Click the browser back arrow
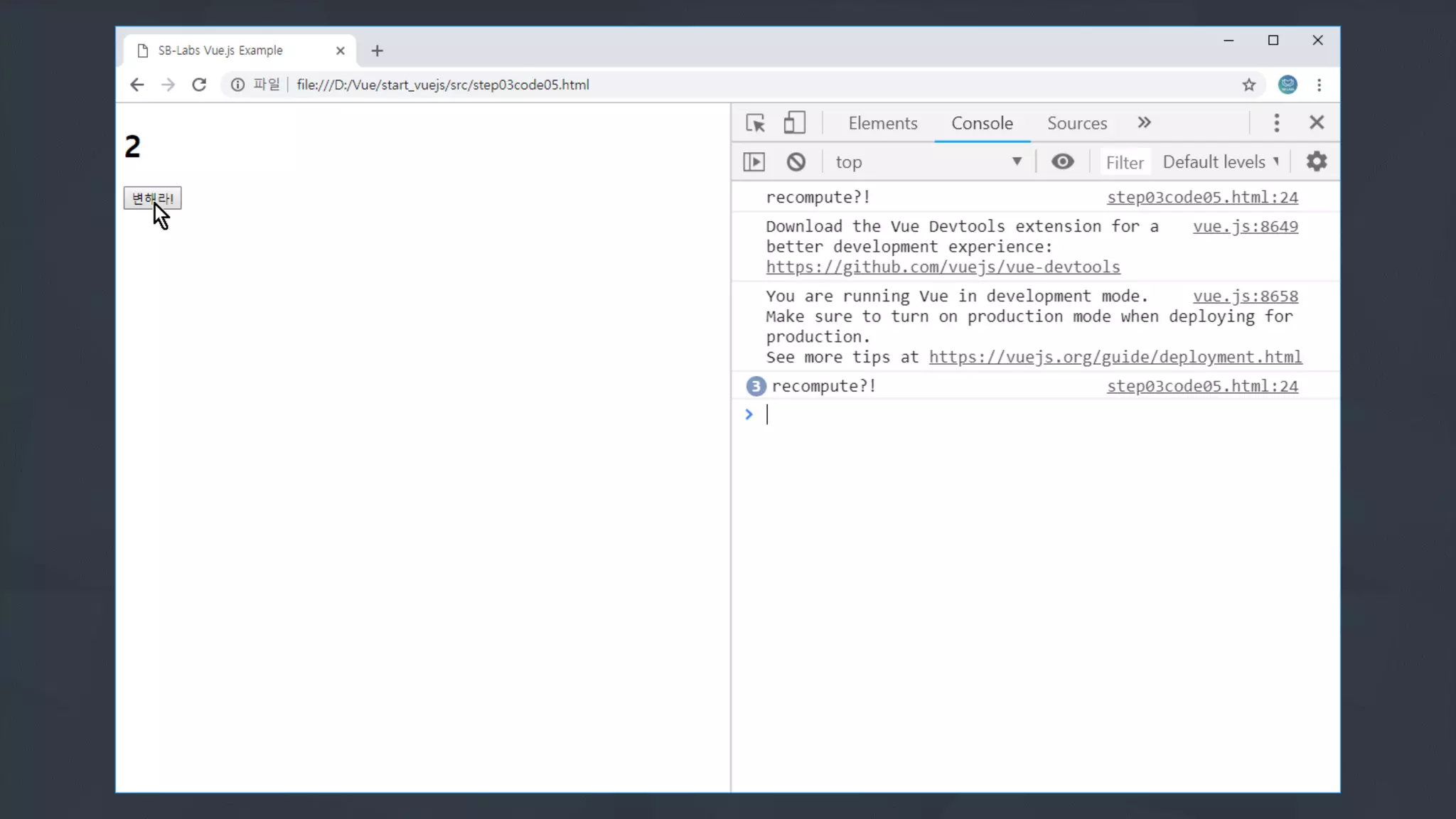The image size is (1456, 819). click(137, 85)
